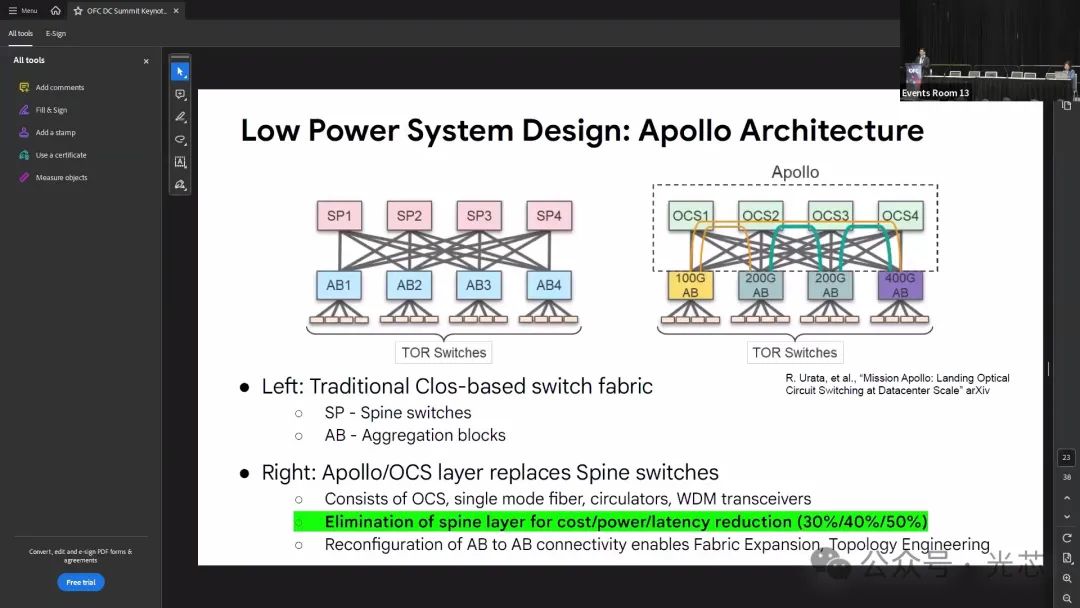Image resolution: width=1080 pixels, height=608 pixels.
Task: Click the R. Urata citation text
Action: 897,384
